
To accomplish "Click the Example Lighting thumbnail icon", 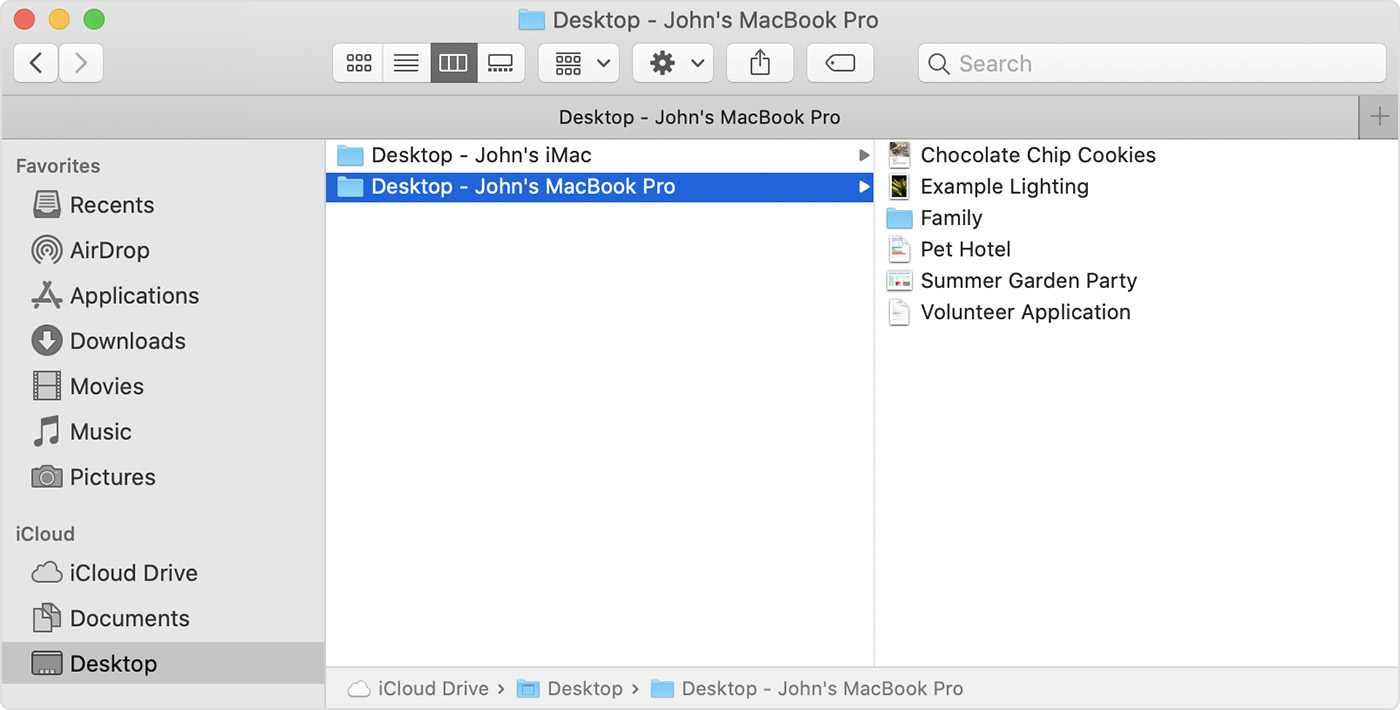I will pos(899,186).
